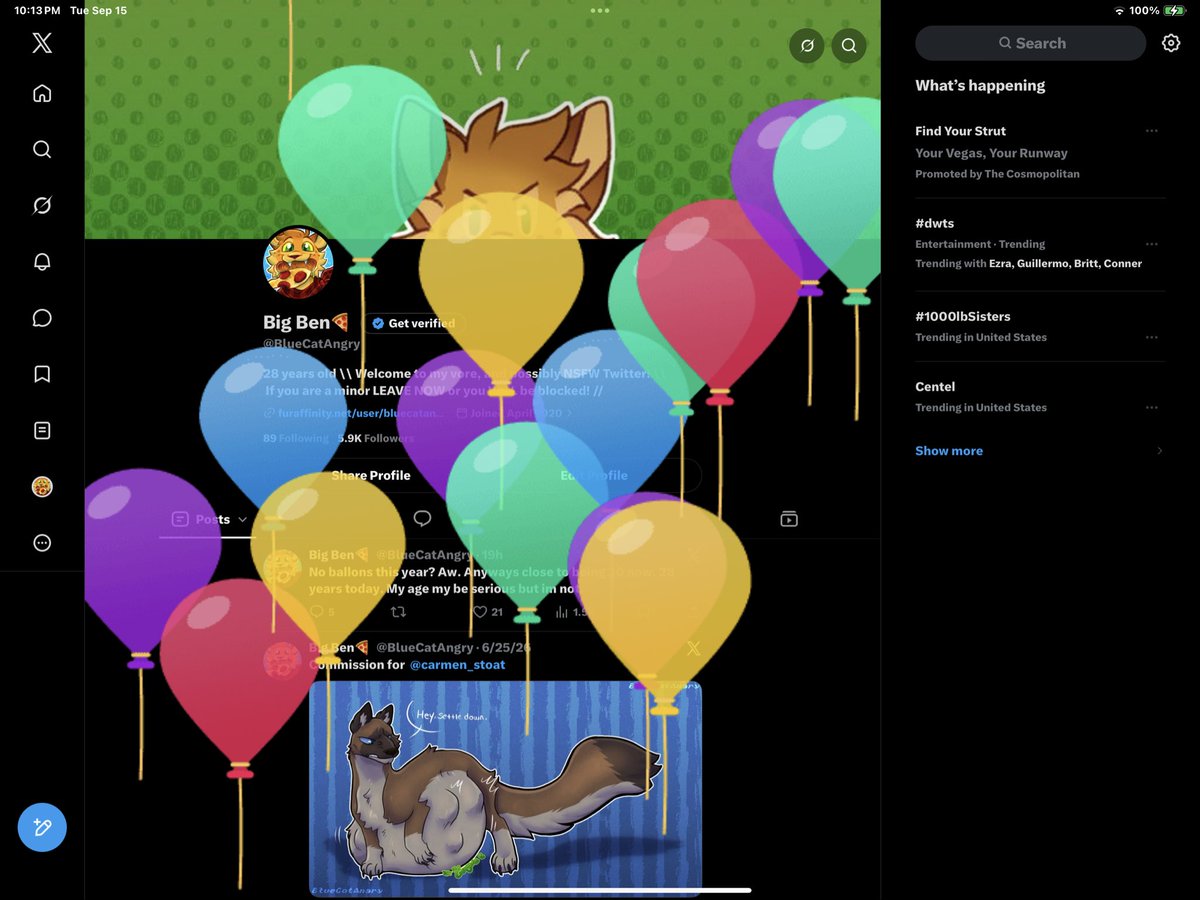Open Notifications bell icon
The image size is (1200, 900).
[42, 261]
